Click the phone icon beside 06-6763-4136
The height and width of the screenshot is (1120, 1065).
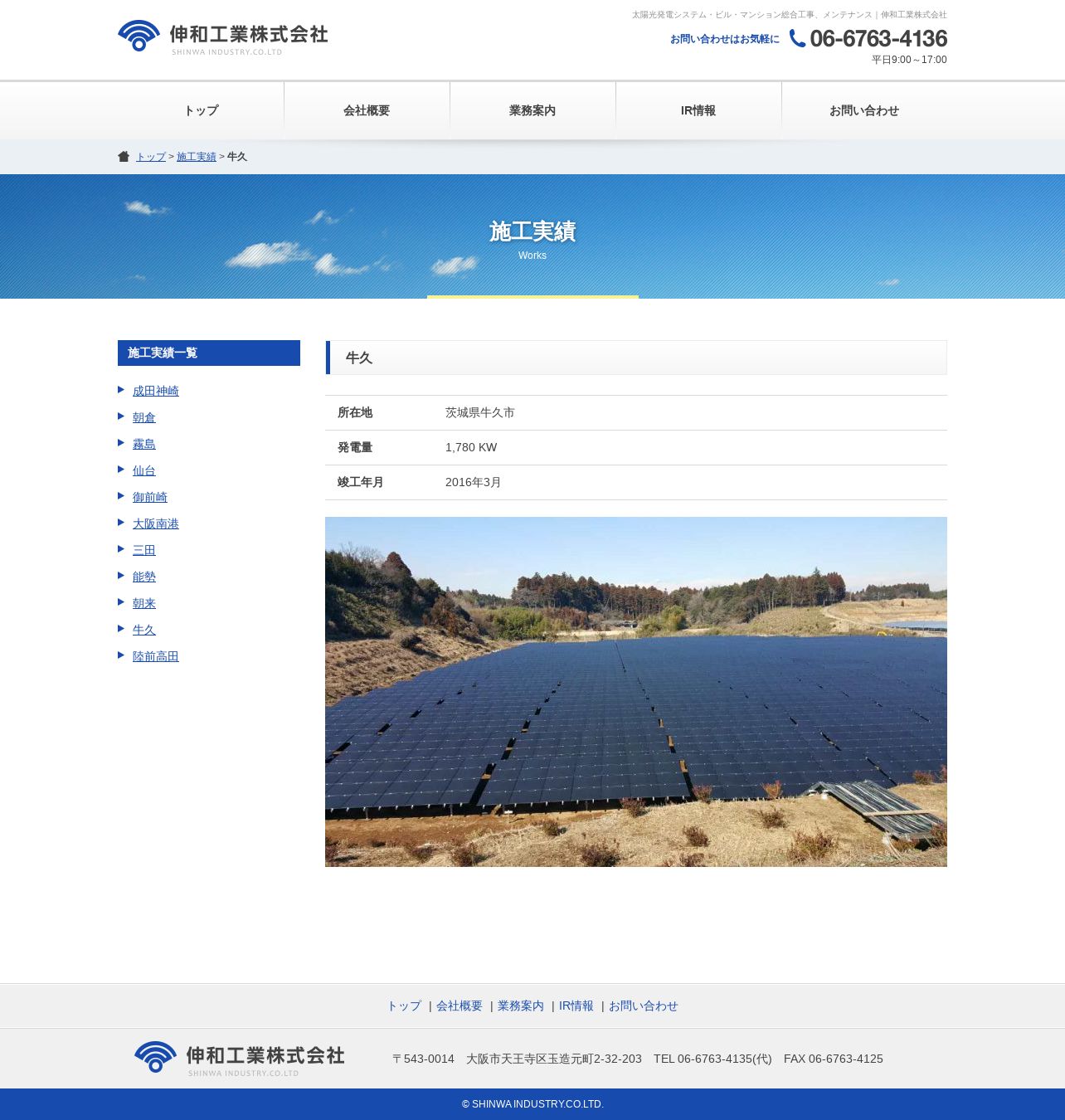tap(797, 38)
